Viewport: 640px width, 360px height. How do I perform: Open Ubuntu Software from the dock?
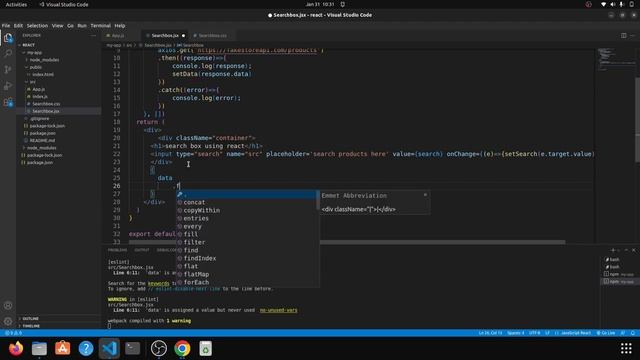pos(62,349)
